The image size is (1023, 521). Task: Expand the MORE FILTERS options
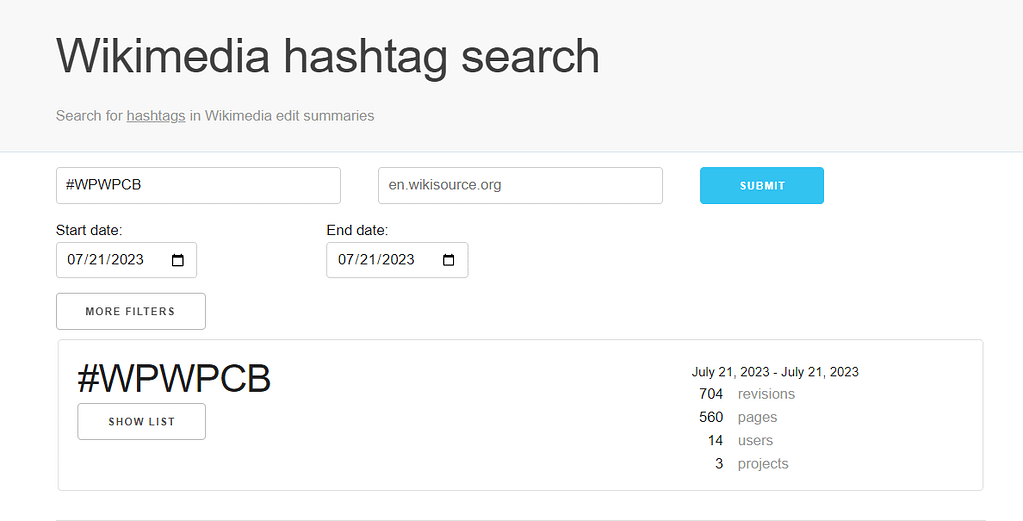click(131, 311)
